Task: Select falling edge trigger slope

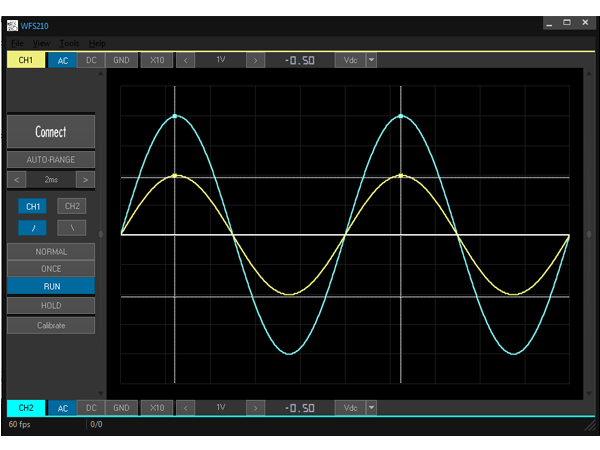Action: 72,228
